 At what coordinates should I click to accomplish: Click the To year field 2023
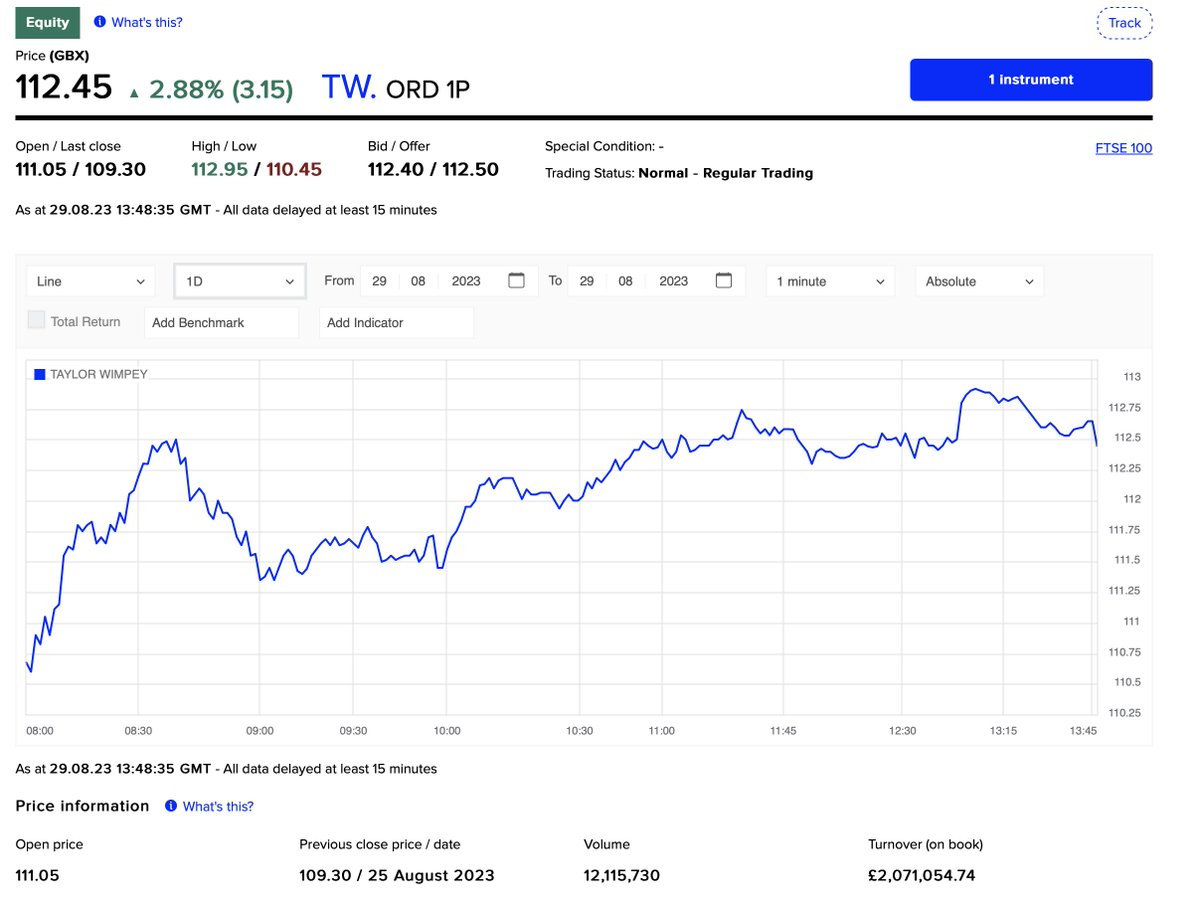click(674, 281)
